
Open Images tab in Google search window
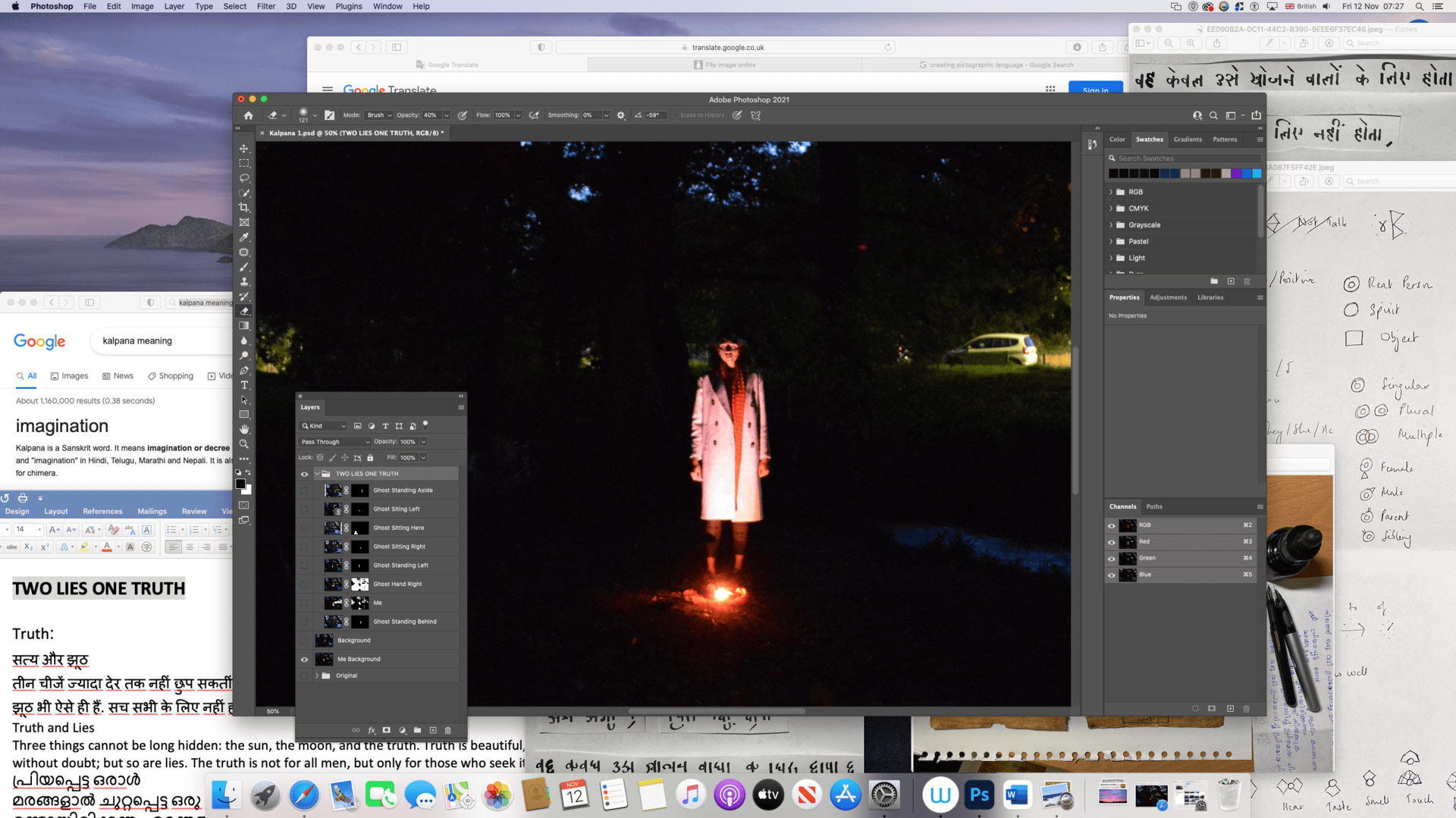(x=69, y=376)
